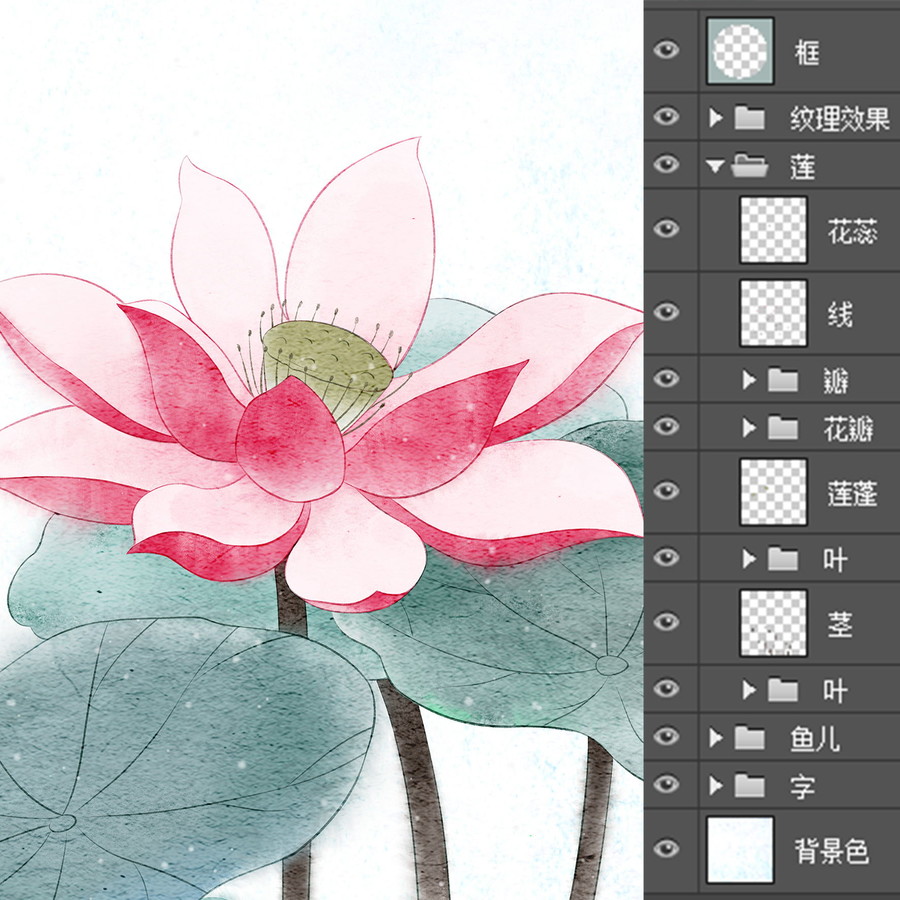The height and width of the screenshot is (900, 900).
Task: Toggle visibility of the 瓣 group
Action: [x=666, y=378]
